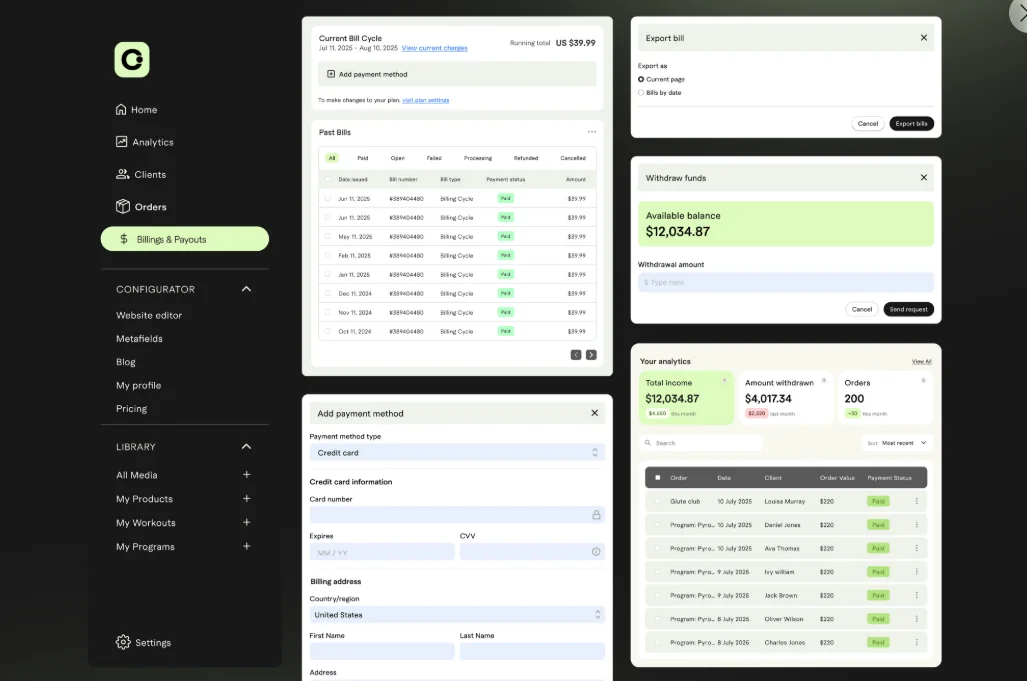The width and height of the screenshot is (1027, 681).
Task: Close the Withdraw funds dialog
Action: [x=924, y=177]
